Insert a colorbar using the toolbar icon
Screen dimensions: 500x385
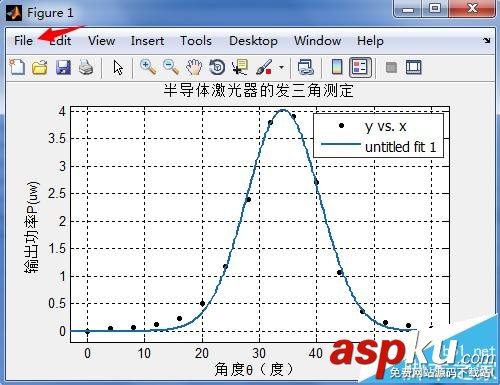pyautogui.click(x=337, y=67)
